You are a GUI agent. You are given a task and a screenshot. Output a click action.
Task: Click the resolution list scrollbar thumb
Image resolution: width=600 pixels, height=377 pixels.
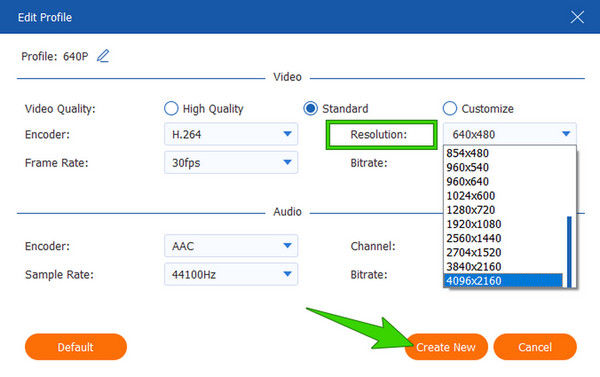tap(569, 251)
